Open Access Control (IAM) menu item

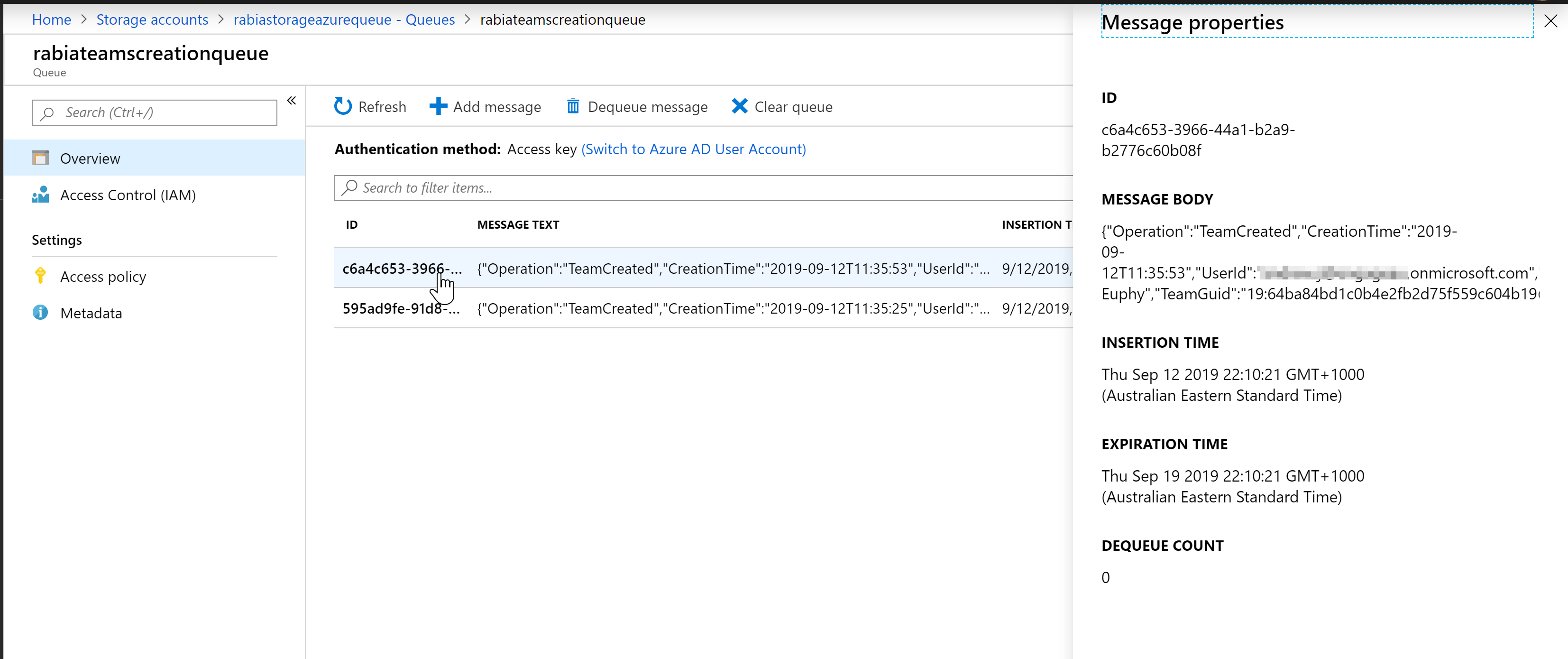click(154, 195)
